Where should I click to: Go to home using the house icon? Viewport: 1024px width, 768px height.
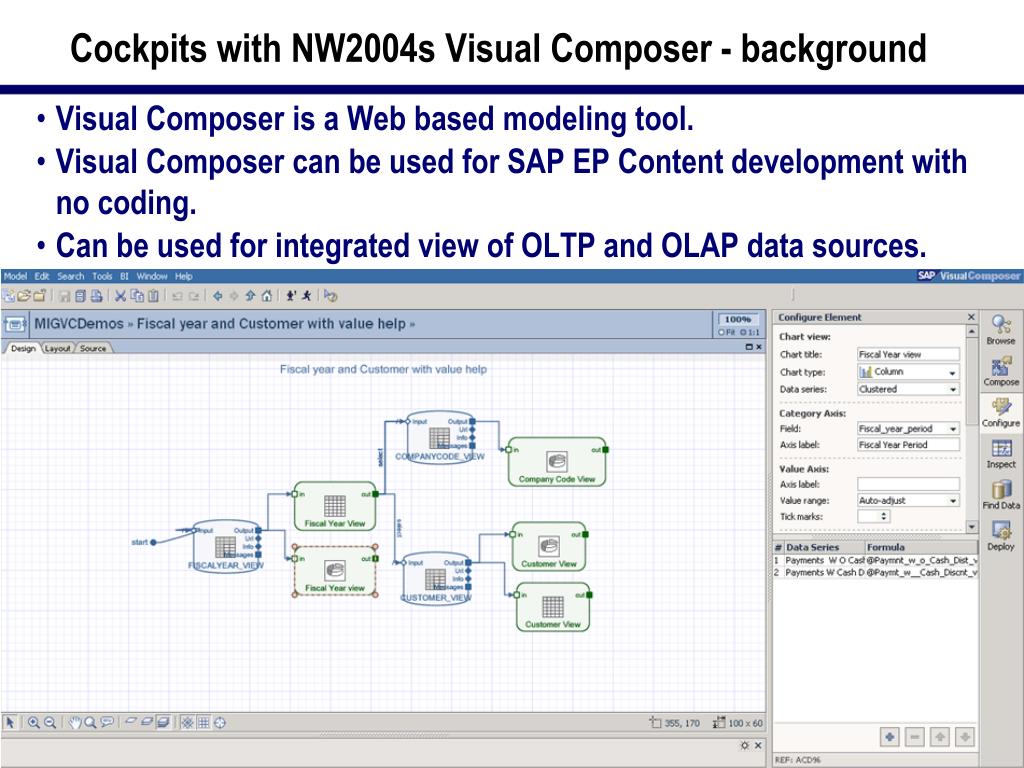pyautogui.click(x=266, y=296)
